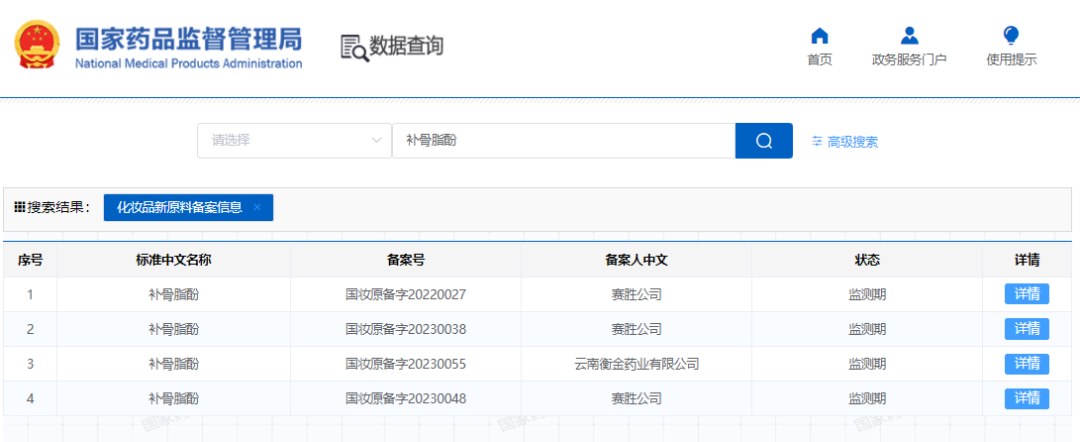Click the 状态 column header
This screenshot has width=1080, height=442.
867,260
